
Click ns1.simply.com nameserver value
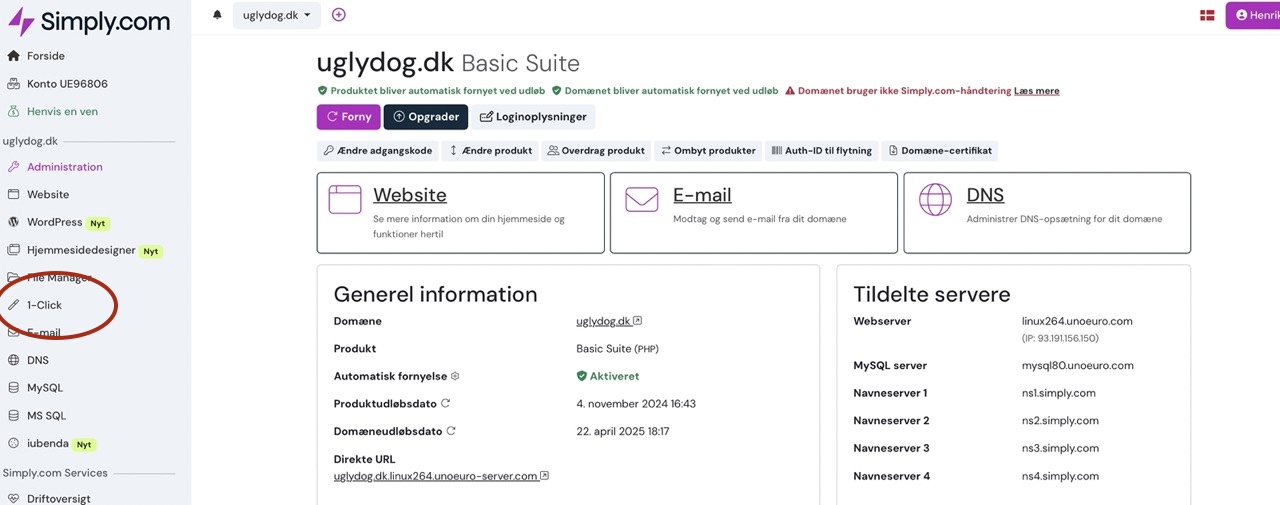pos(1059,393)
